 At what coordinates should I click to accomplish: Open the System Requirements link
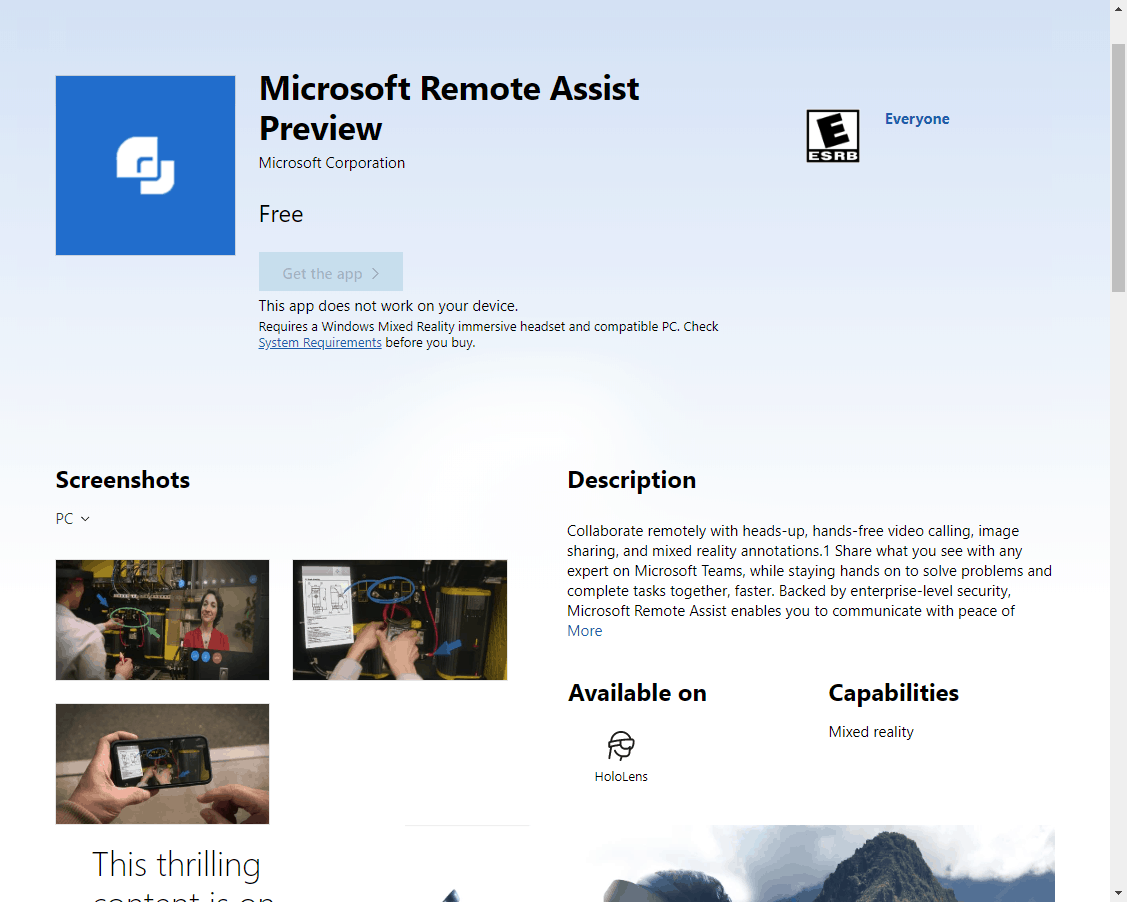pos(319,342)
